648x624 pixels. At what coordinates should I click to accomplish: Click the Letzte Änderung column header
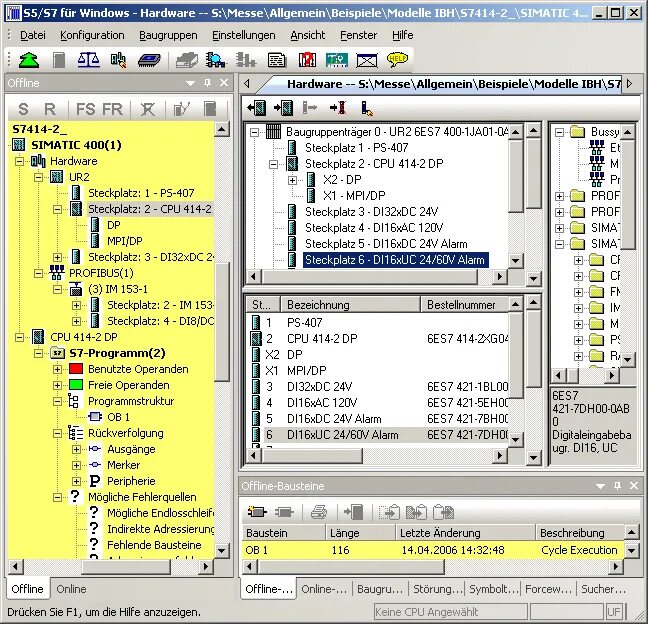pyautogui.click(x=465, y=533)
